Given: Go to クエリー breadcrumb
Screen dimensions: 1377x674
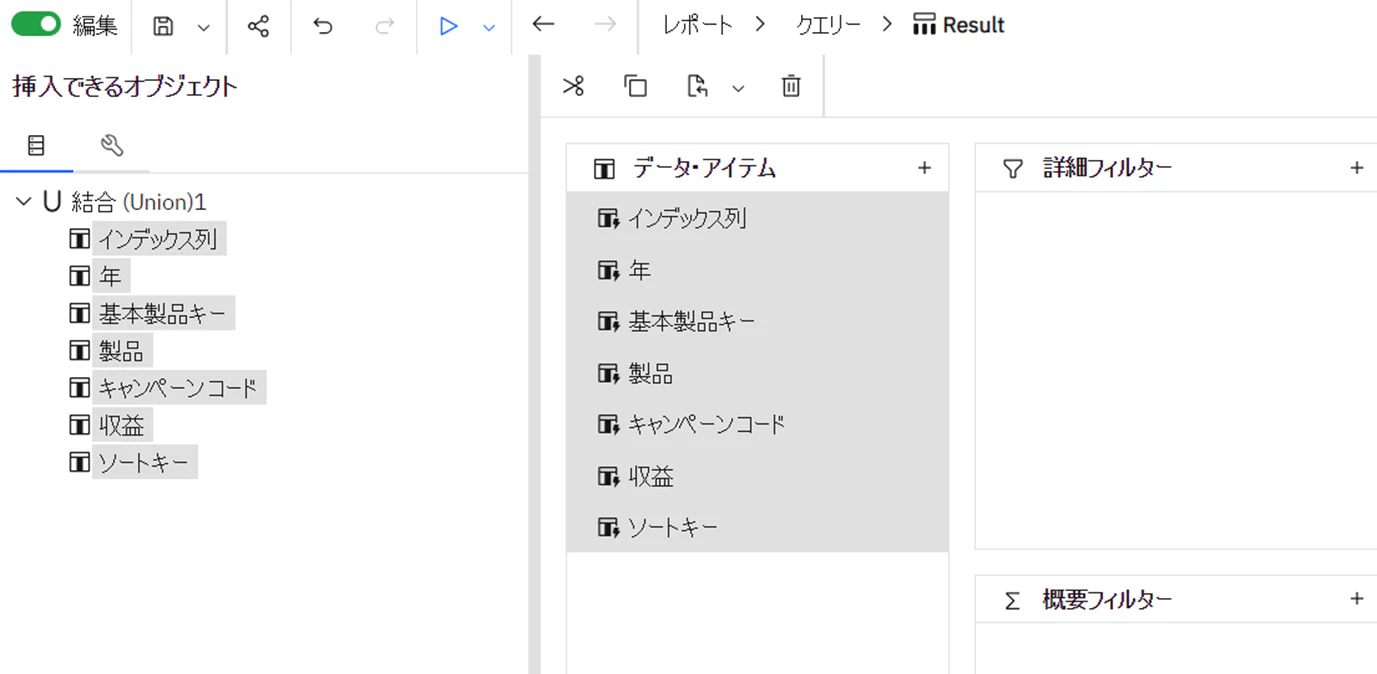Looking at the screenshot, I should point(828,25).
